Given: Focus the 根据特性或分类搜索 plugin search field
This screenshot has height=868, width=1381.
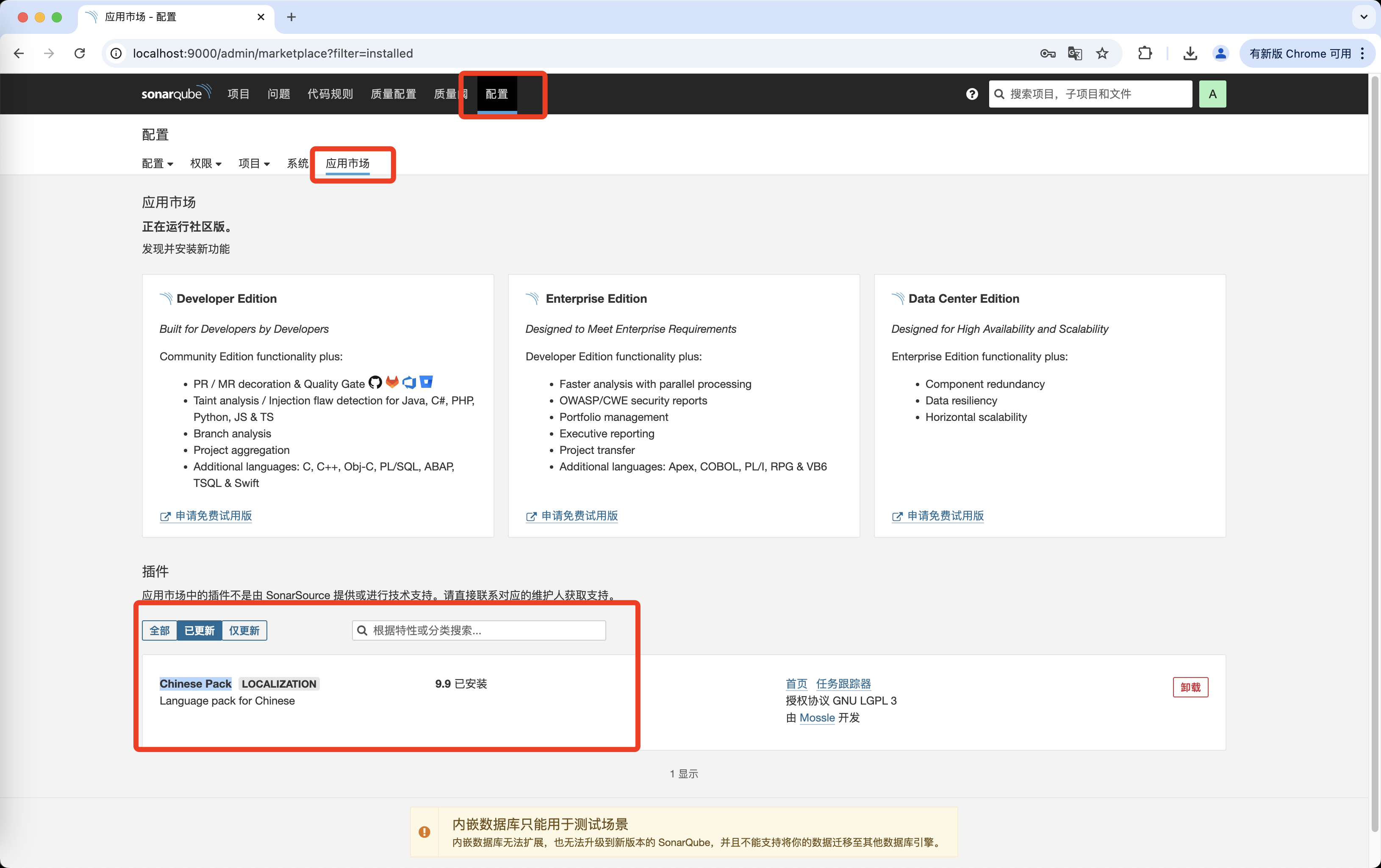Looking at the screenshot, I should click(x=479, y=630).
